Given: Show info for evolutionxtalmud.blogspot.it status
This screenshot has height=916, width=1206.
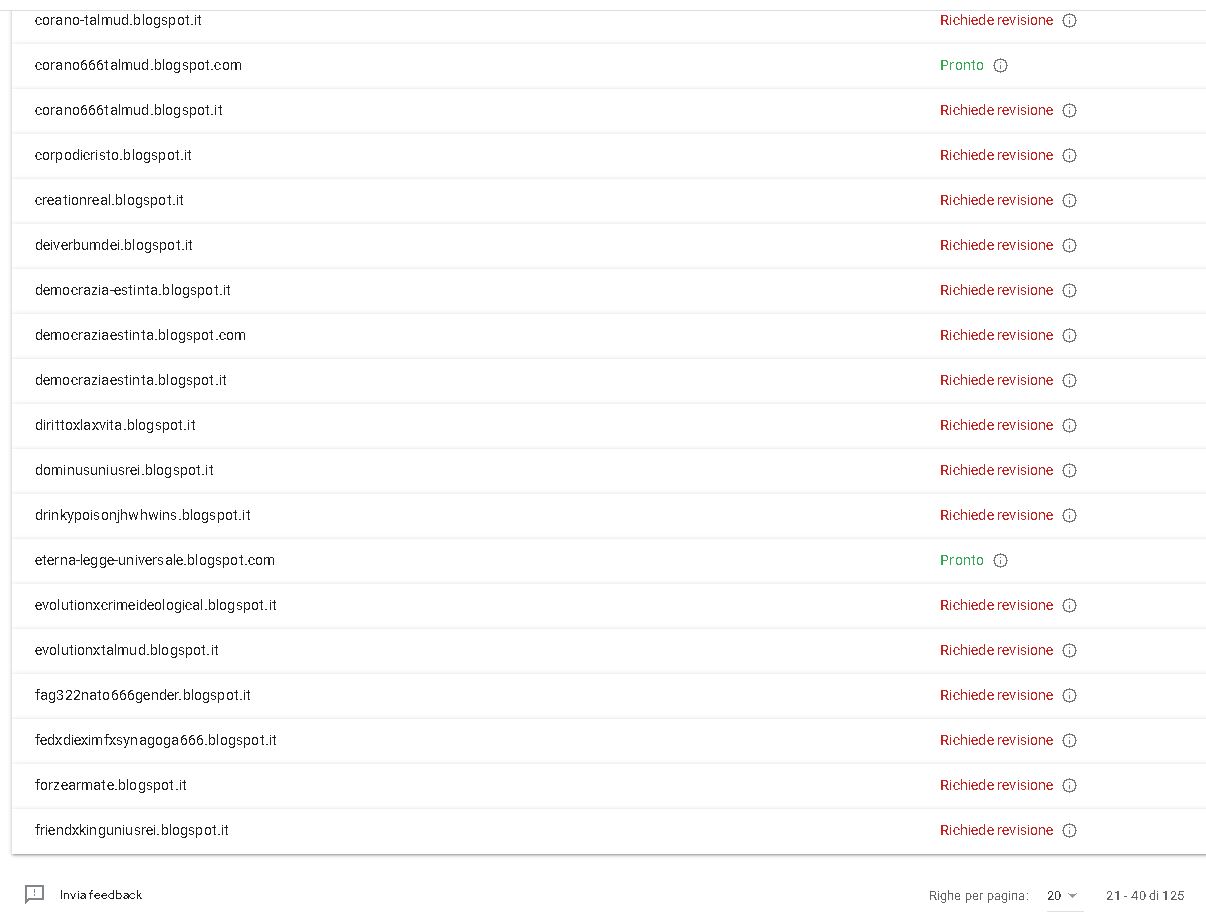Looking at the screenshot, I should [1069, 650].
